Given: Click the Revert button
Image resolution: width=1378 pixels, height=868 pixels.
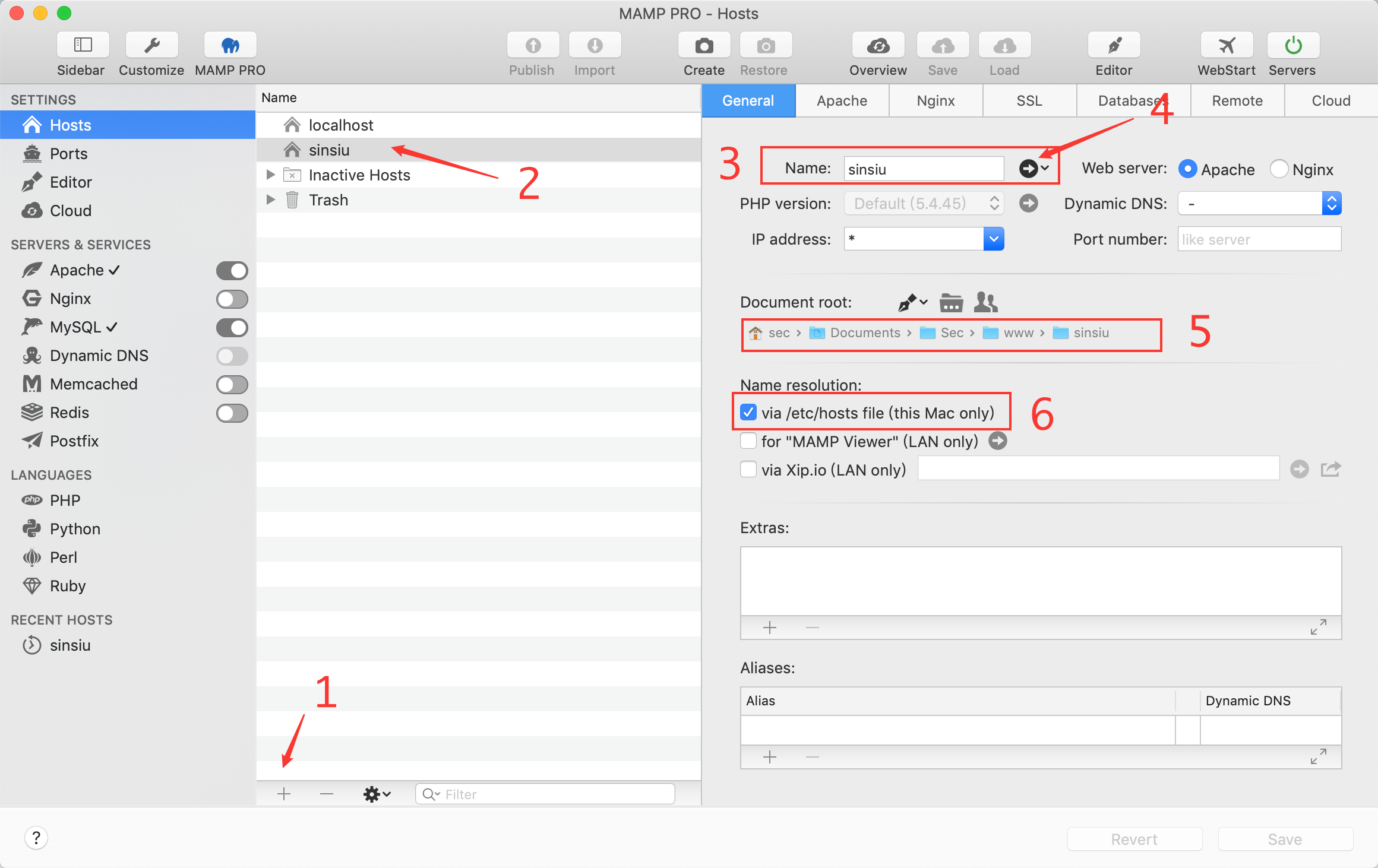Looking at the screenshot, I should pyautogui.click(x=1134, y=839).
